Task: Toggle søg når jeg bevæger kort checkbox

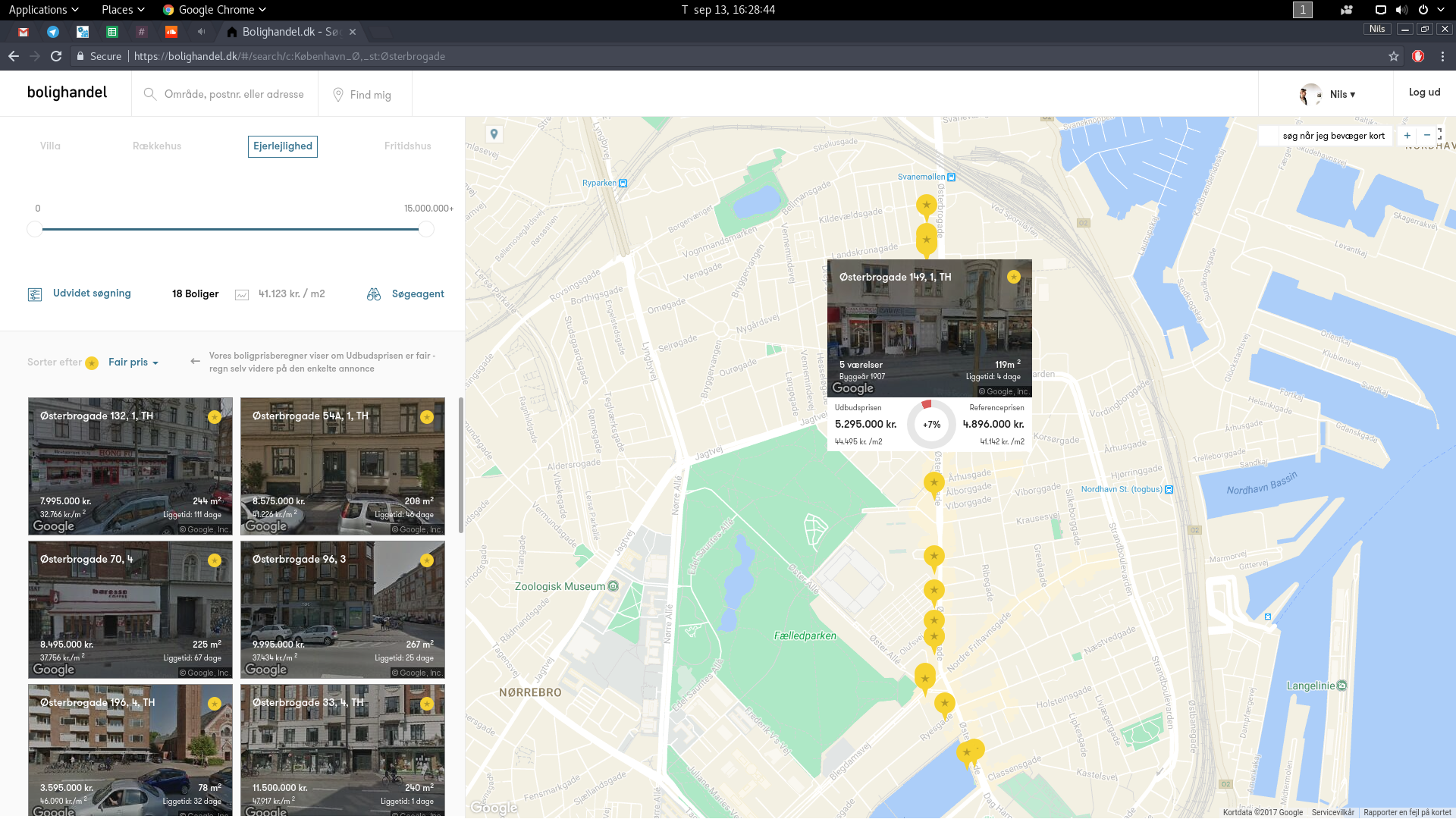Action: pos(1270,136)
